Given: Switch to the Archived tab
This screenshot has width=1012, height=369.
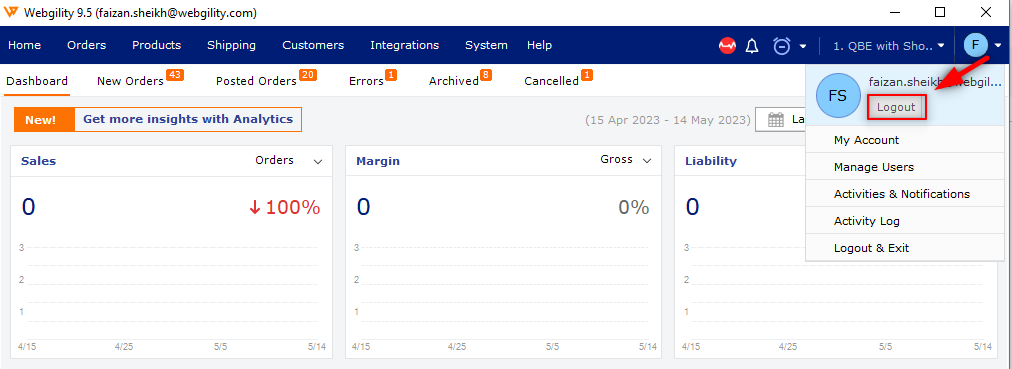Looking at the screenshot, I should [x=454, y=81].
